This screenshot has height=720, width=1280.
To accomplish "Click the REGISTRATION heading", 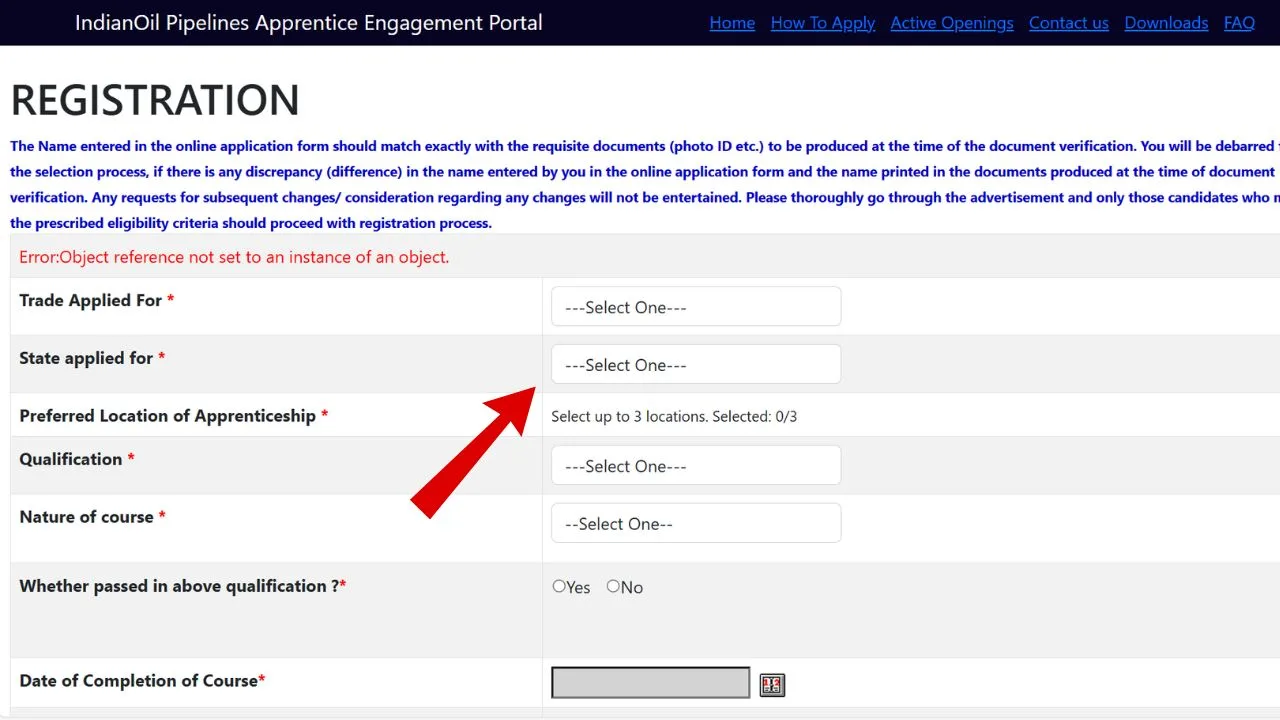I will [155, 100].
